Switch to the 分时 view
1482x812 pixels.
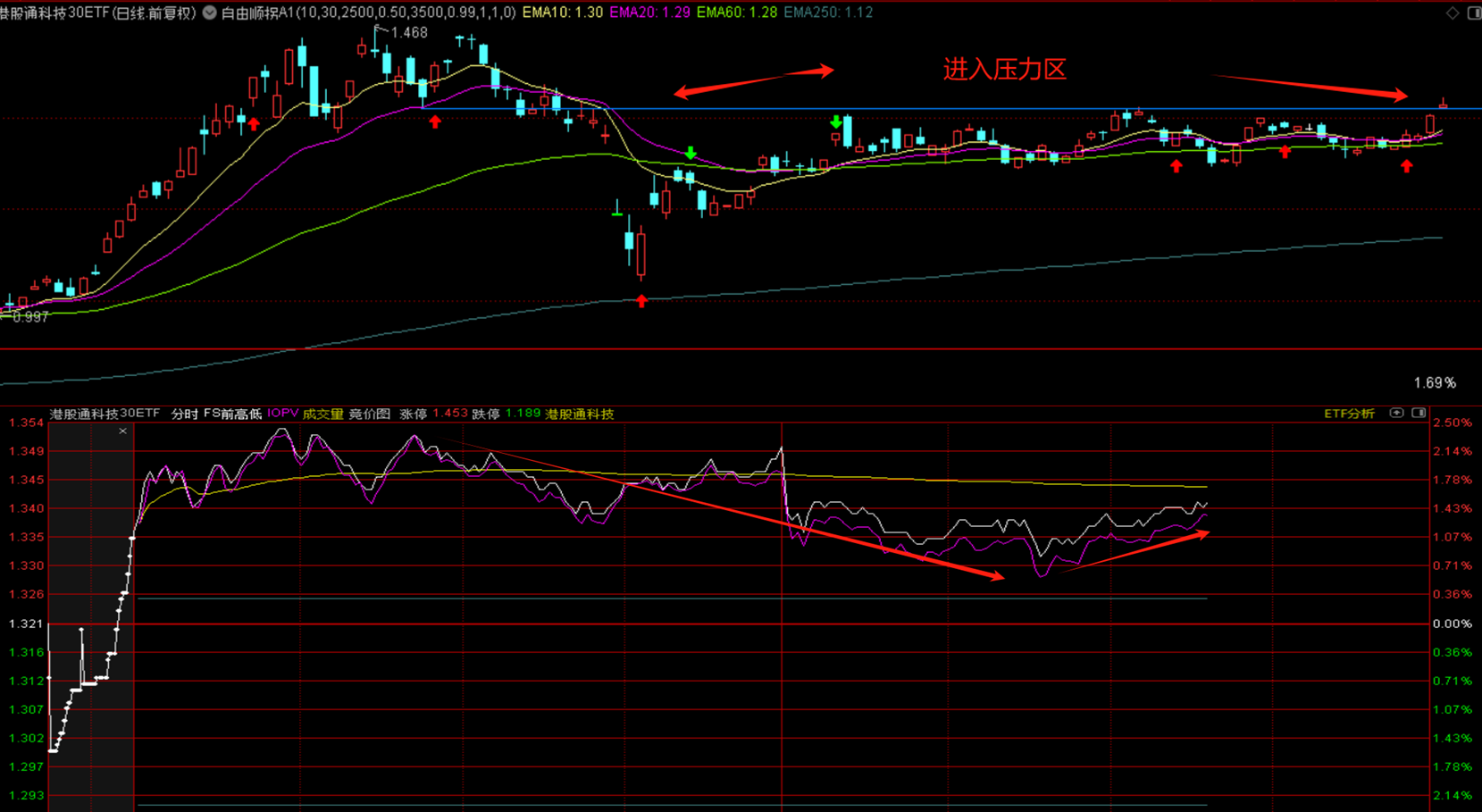[x=185, y=414]
